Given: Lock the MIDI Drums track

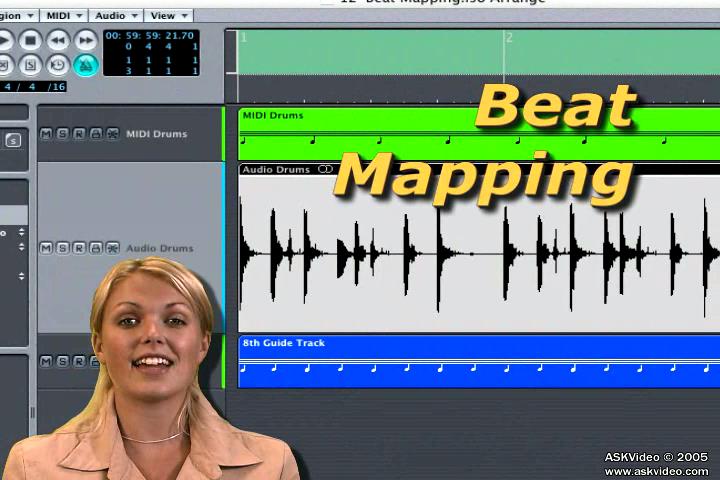Looking at the screenshot, I should point(96,134).
